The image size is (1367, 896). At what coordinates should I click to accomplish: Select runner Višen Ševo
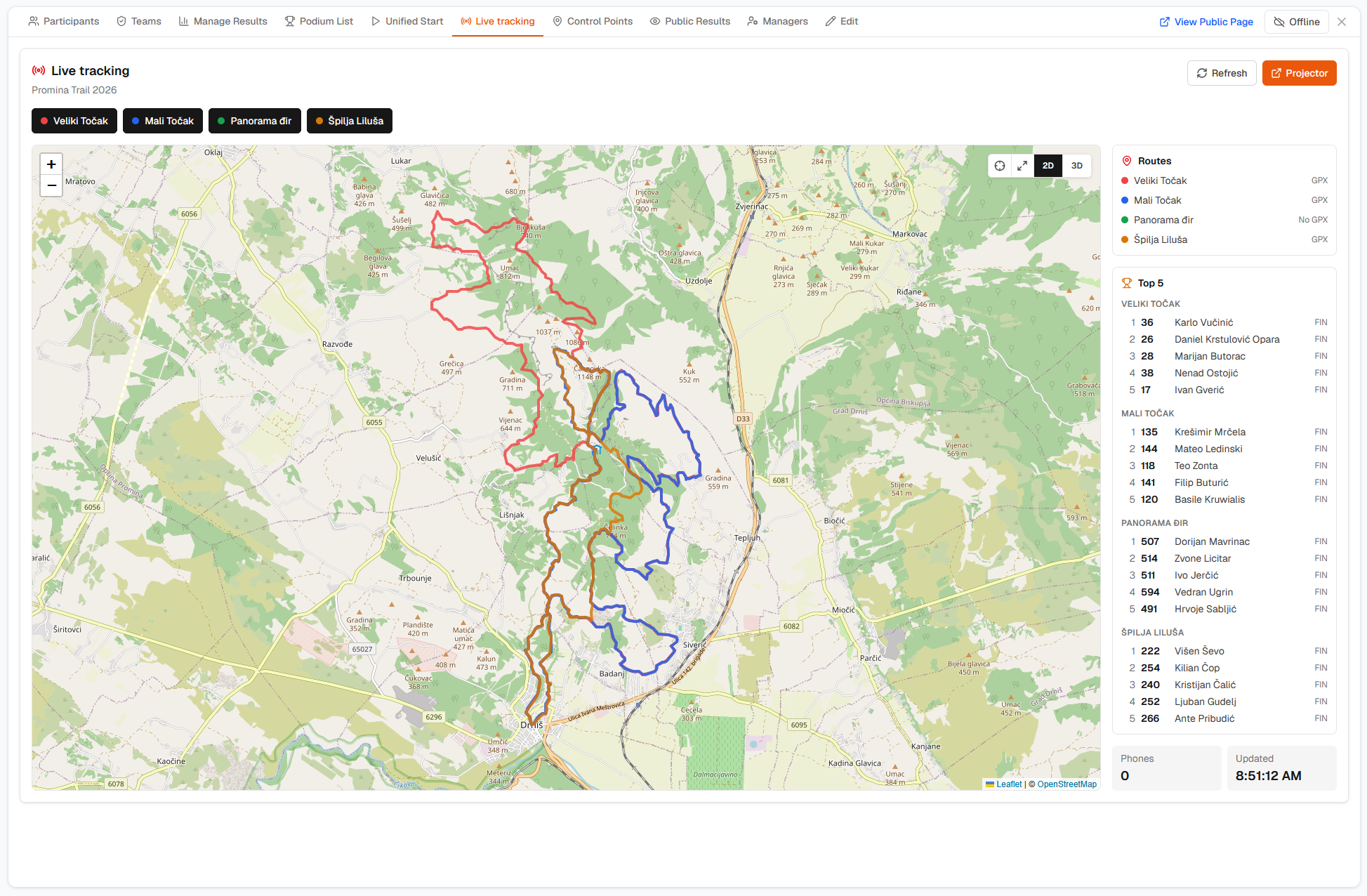pyautogui.click(x=1224, y=651)
